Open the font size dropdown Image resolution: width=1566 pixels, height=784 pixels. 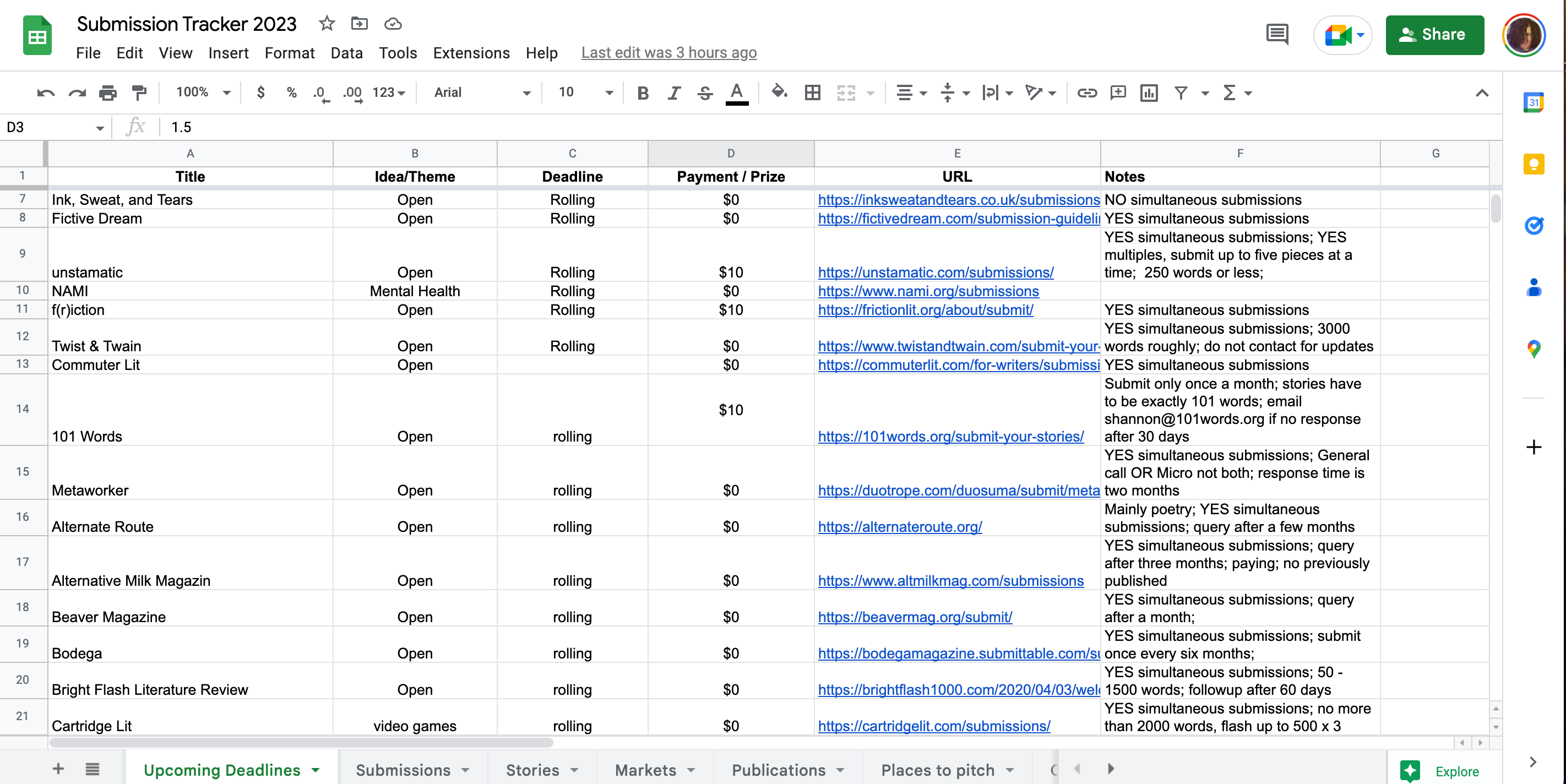pos(585,92)
